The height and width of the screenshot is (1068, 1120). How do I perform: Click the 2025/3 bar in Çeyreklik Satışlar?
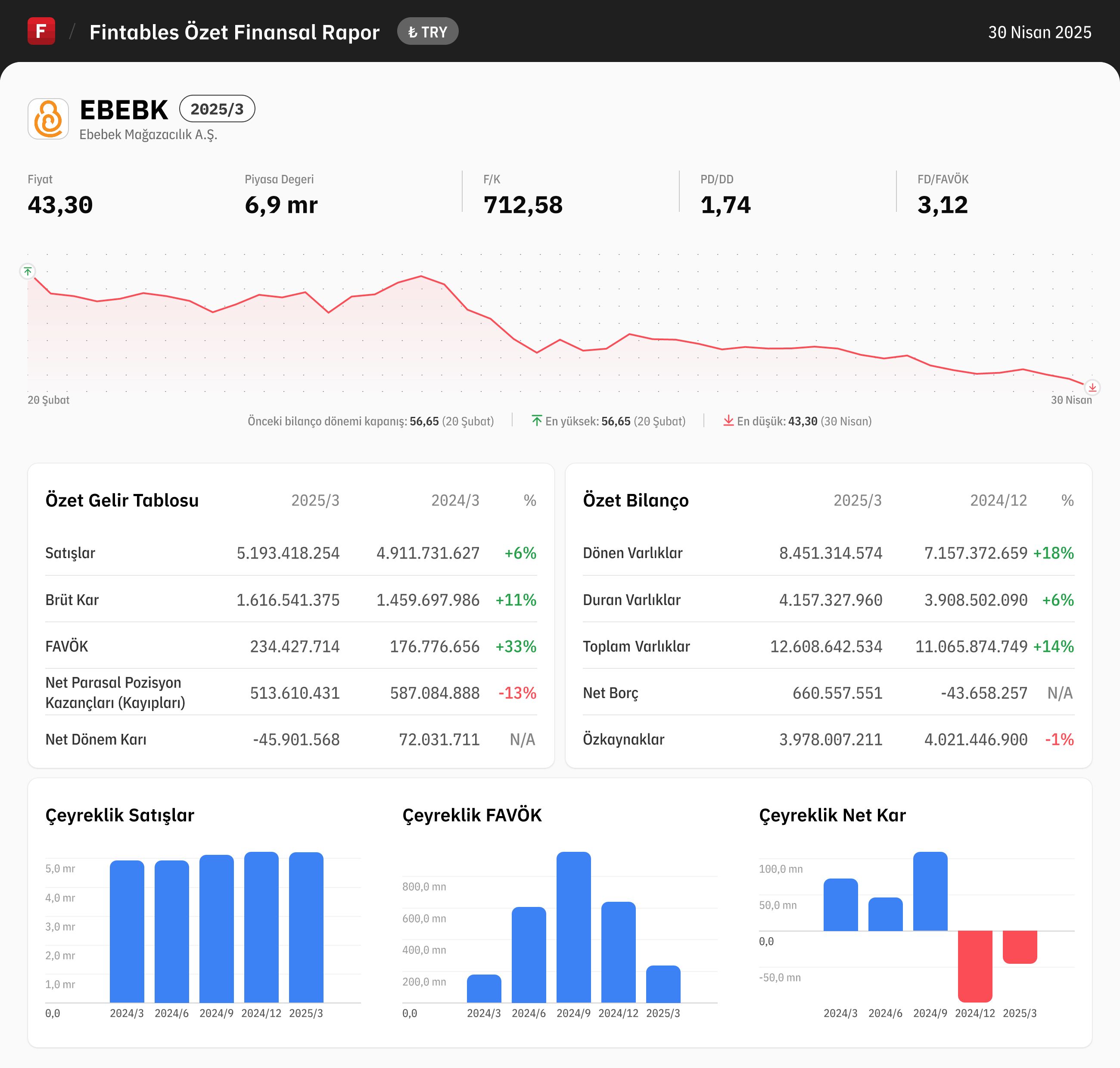tap(306, 927)
